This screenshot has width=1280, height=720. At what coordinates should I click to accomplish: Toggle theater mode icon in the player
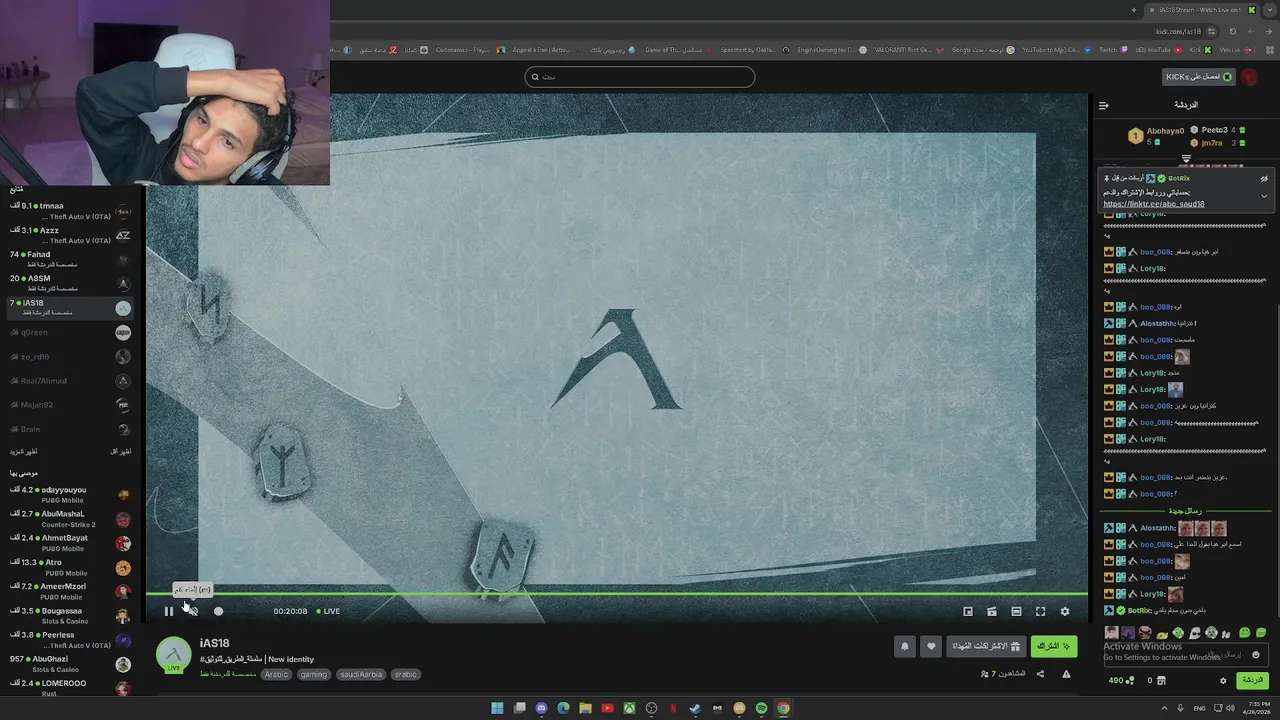click(x=992, y=611)
